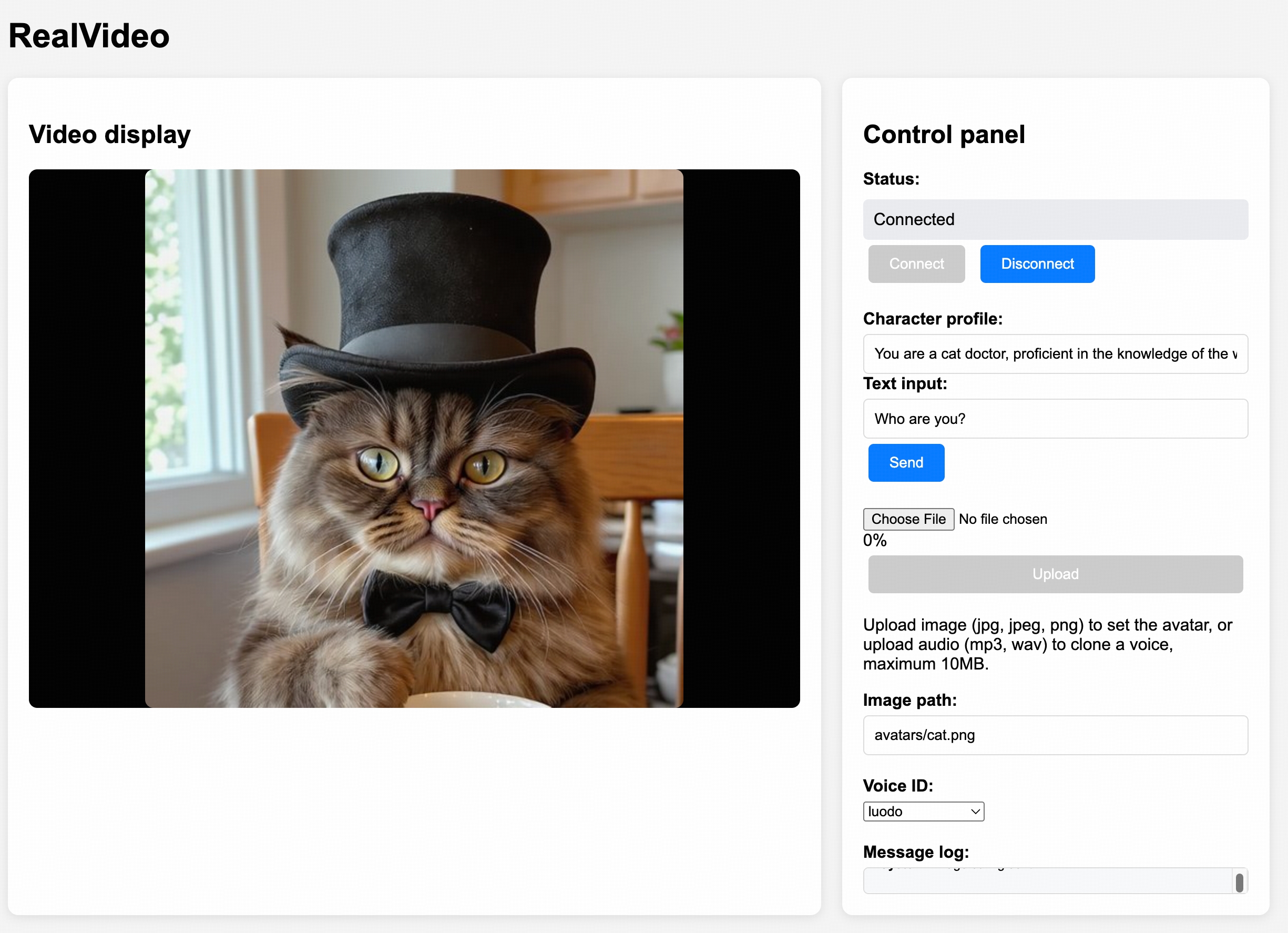The width and height of the screenshot is (1288, 933).
Task: Click the Disconnect button
Action: click(1037, 263)
